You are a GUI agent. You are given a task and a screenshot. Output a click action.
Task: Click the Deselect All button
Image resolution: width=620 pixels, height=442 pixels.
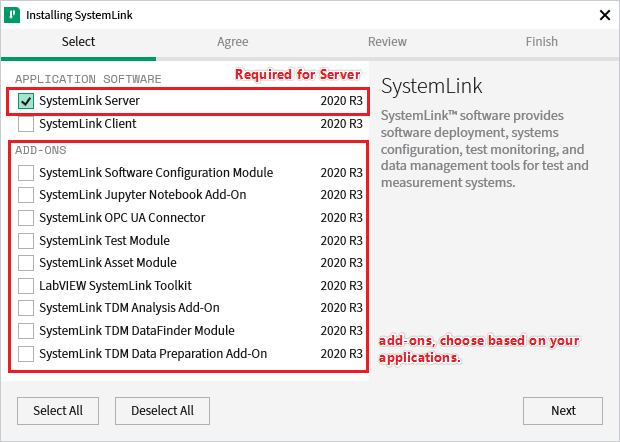(x=163, y=411)
